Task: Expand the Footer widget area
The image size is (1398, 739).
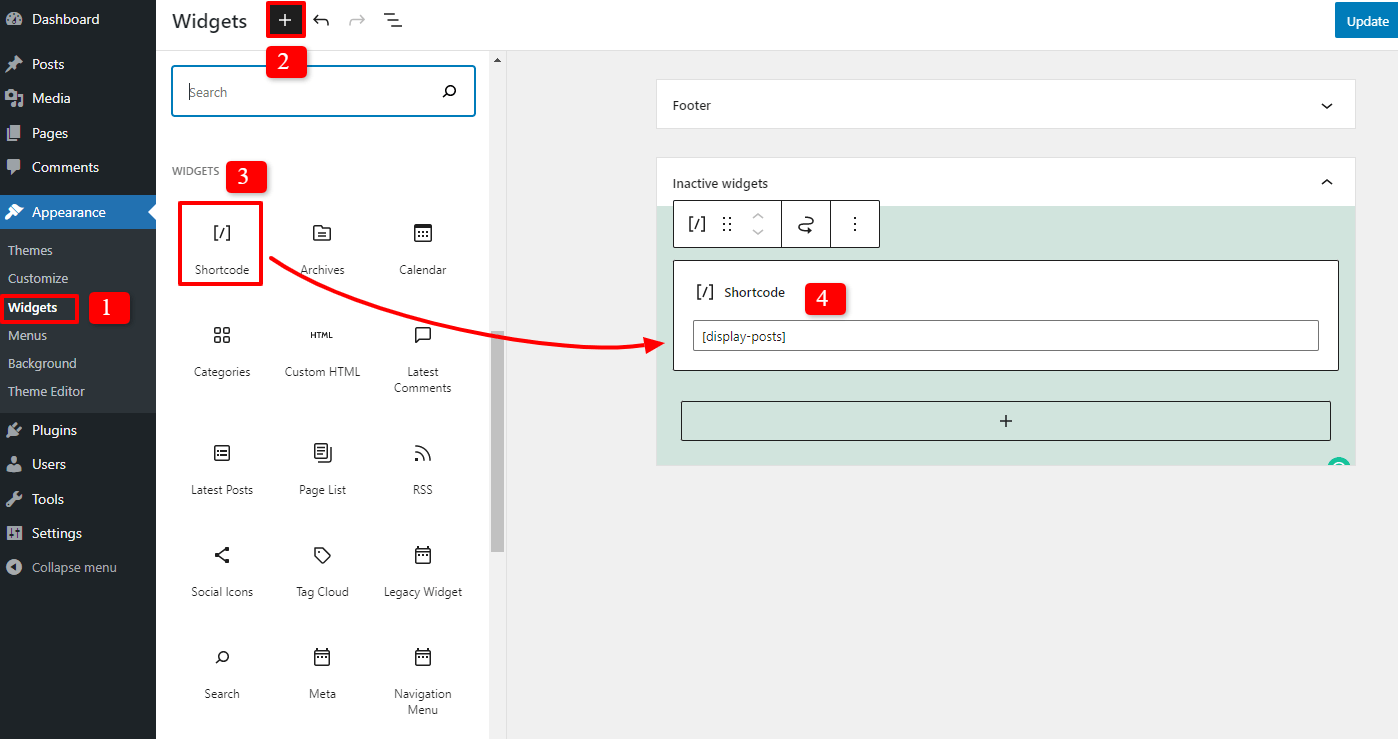Action: point(1327,104)
